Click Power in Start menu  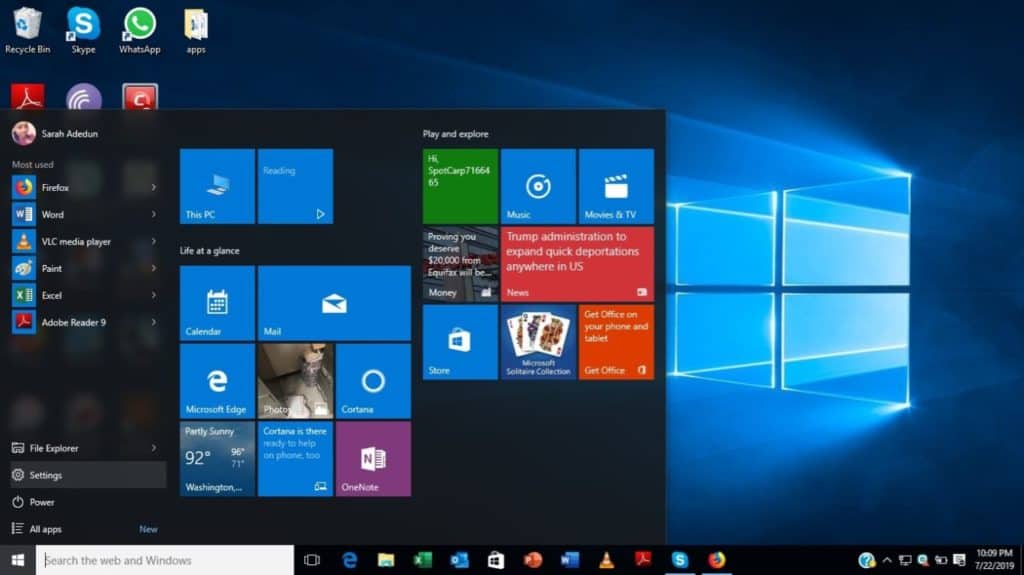(88, 502)
